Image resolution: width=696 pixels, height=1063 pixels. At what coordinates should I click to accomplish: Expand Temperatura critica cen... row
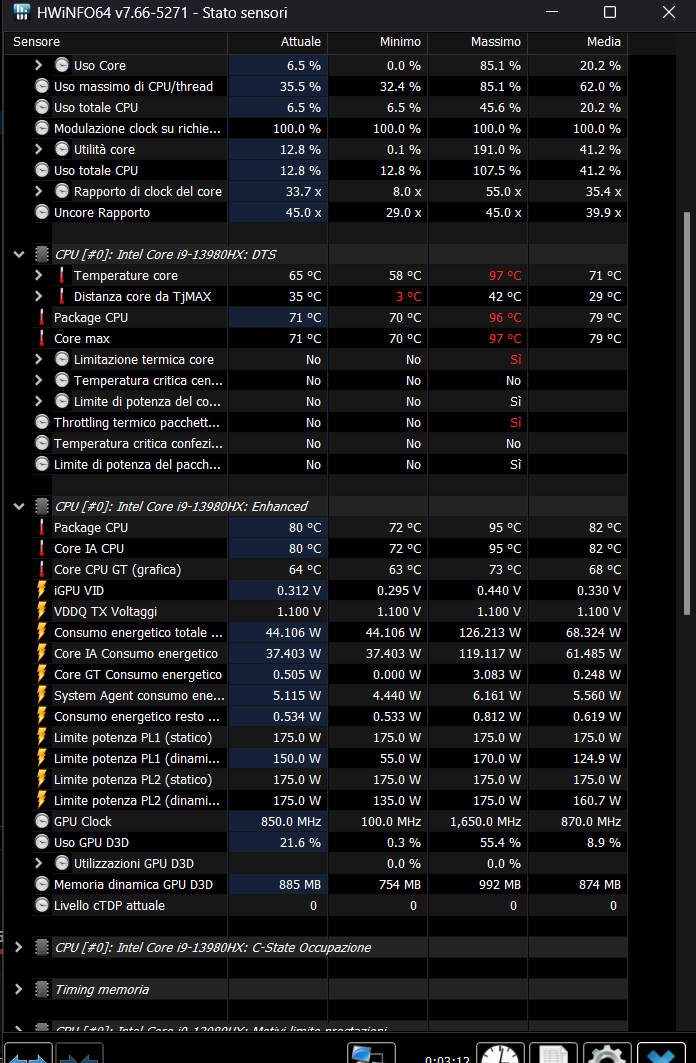39,381
